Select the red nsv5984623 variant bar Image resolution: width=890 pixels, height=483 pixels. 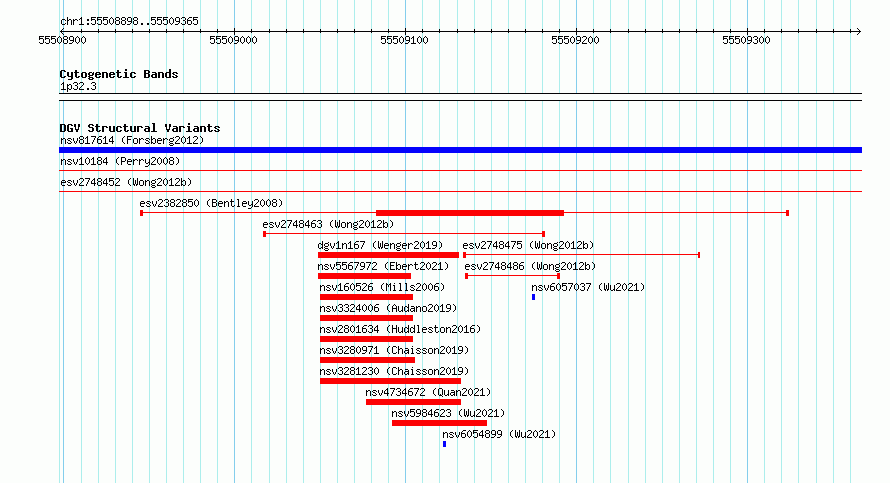(439, 423)
